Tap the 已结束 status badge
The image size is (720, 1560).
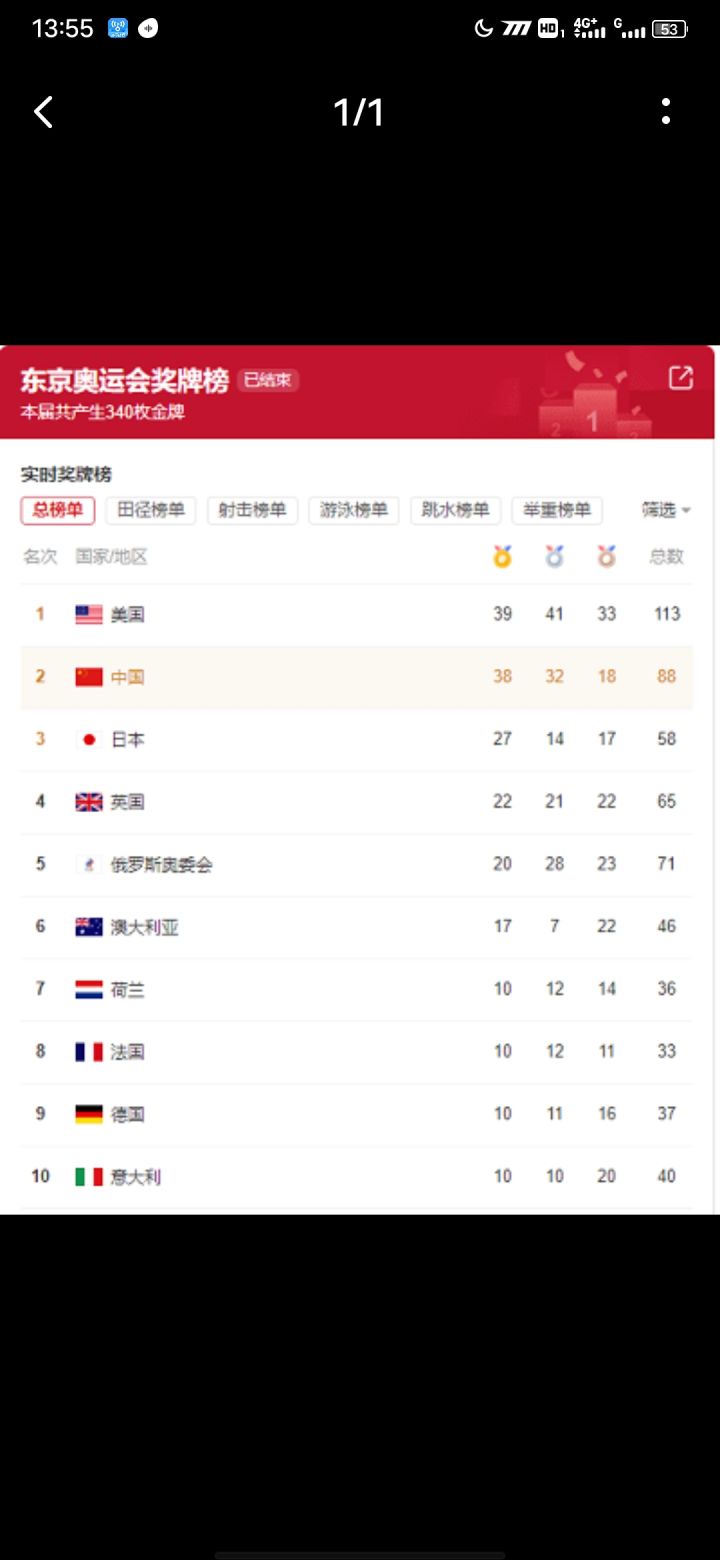pos(268,380)
